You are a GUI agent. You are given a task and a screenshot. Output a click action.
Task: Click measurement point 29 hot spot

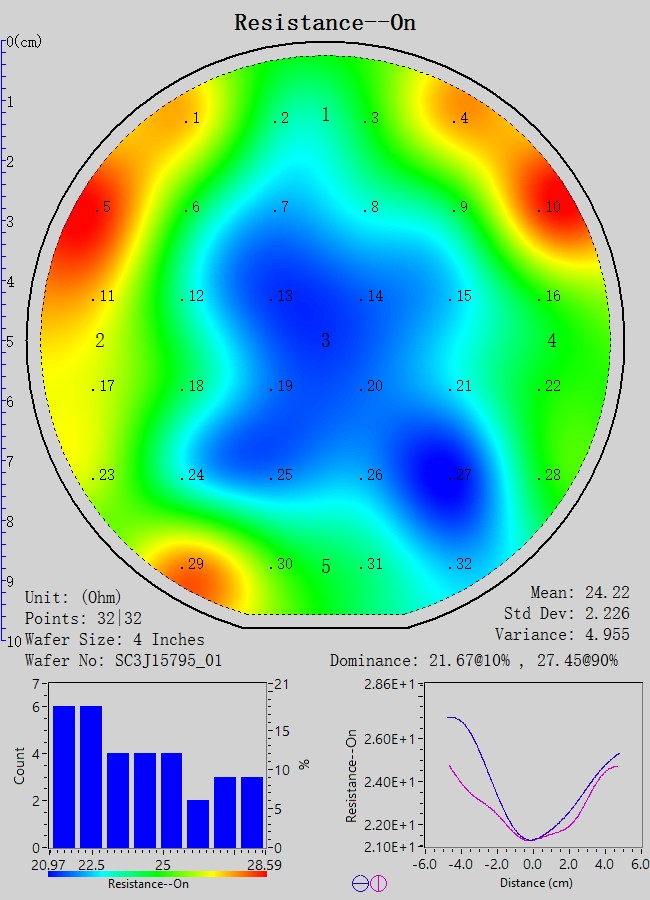tap(191, 565)
